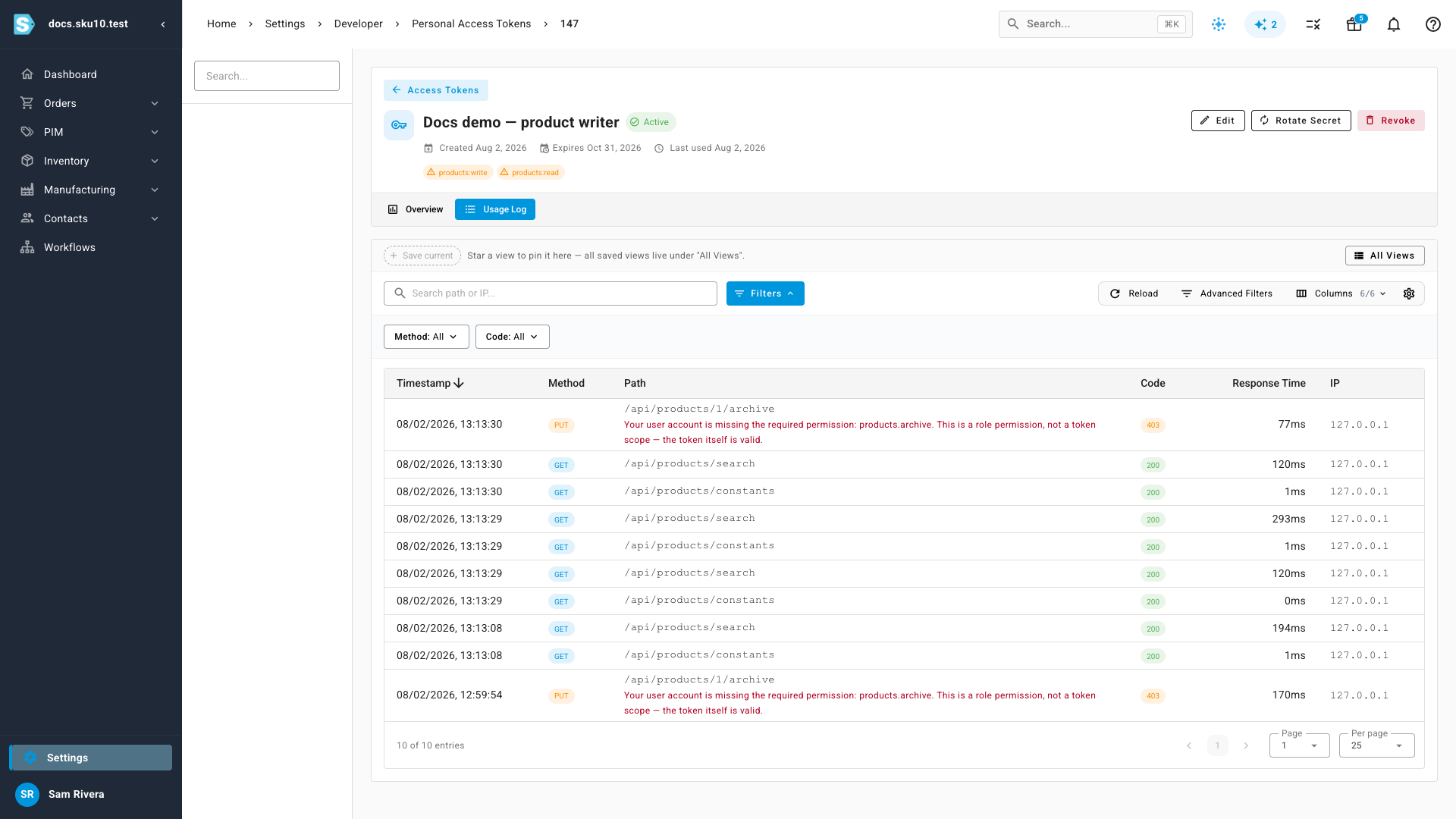Click the blue sparkle status icon in header
Screen dimensions: 1456x819
click(1219, 24)
